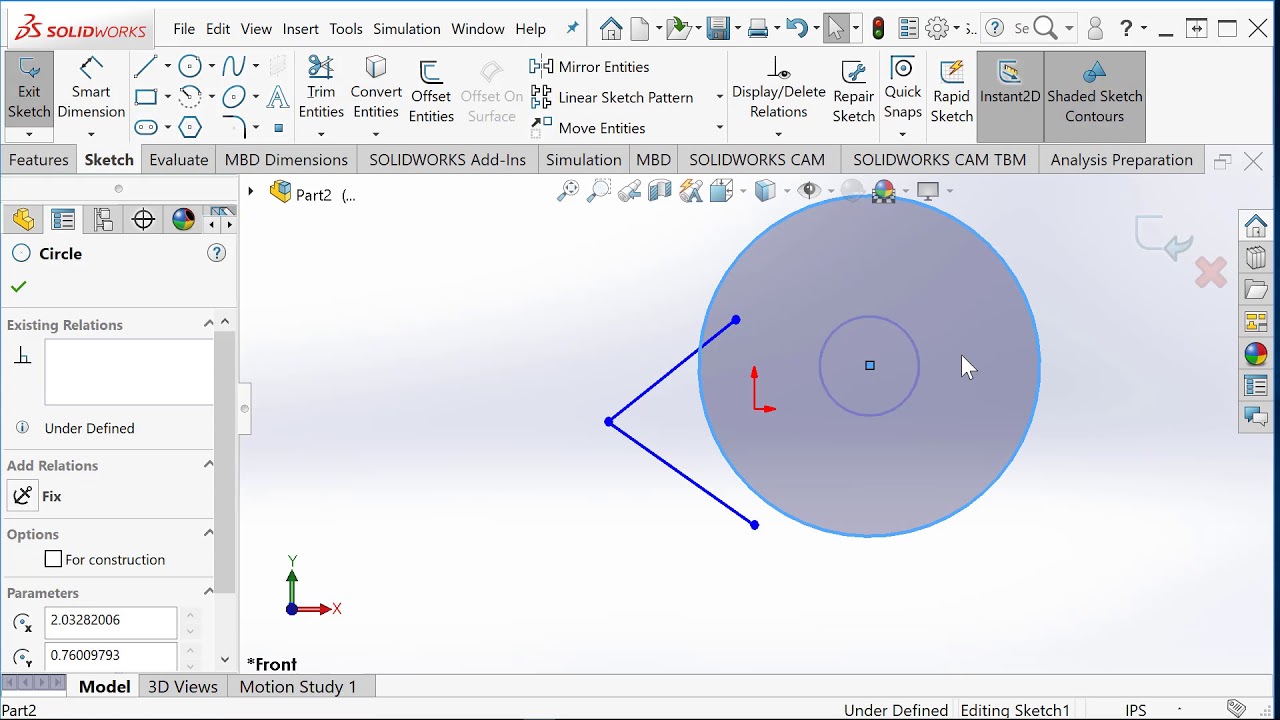The width and height of the screenshot is (1280, 720).
Task: Collapse the Add Relations section
Action: tap(208, 465)
